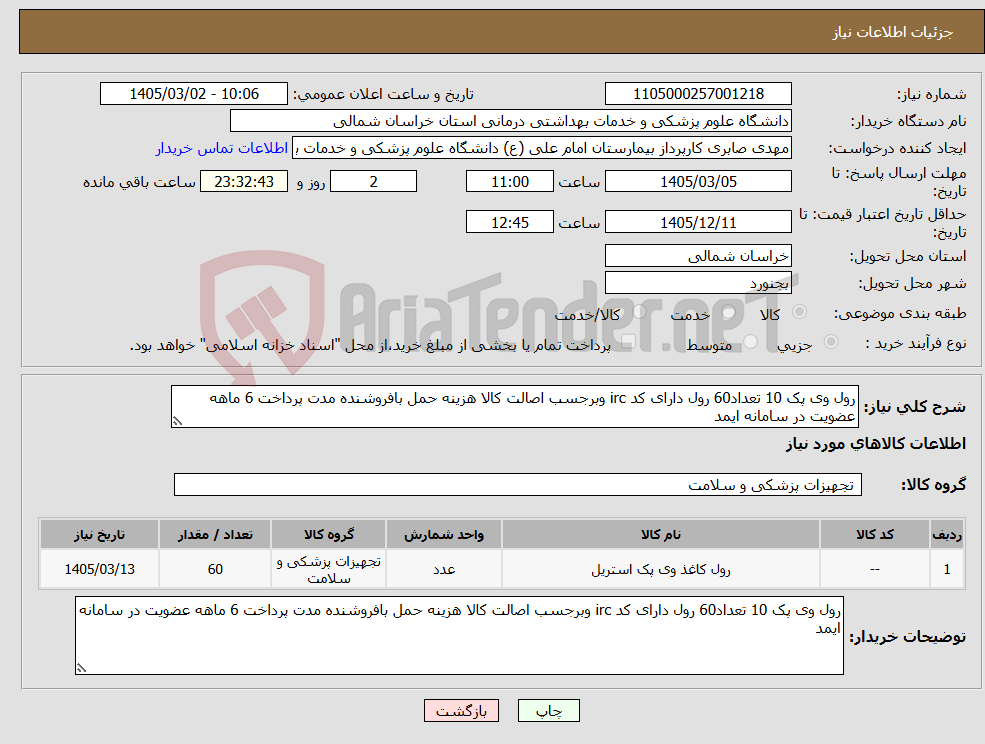The width and height of the screenshot is (985, 744).
Task: Select the خدمت radio button
Action: pos(729,312)
